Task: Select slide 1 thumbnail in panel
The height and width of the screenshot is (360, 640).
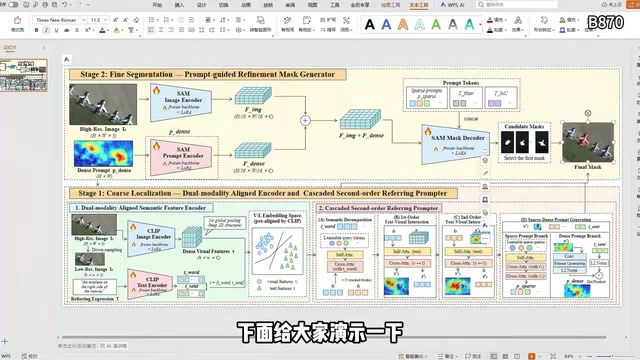Action: click(24, 75)
